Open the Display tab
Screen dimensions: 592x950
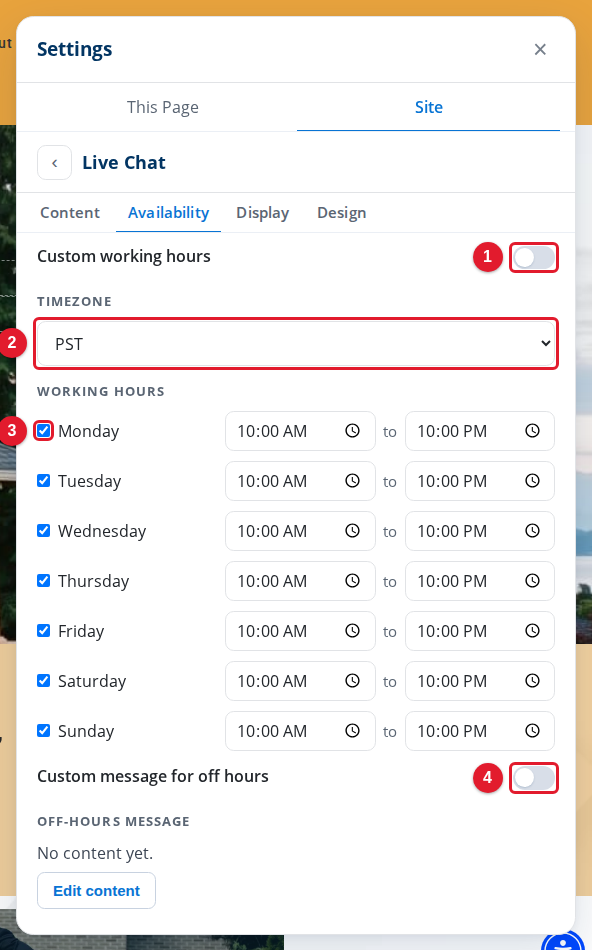pos(262,213)
